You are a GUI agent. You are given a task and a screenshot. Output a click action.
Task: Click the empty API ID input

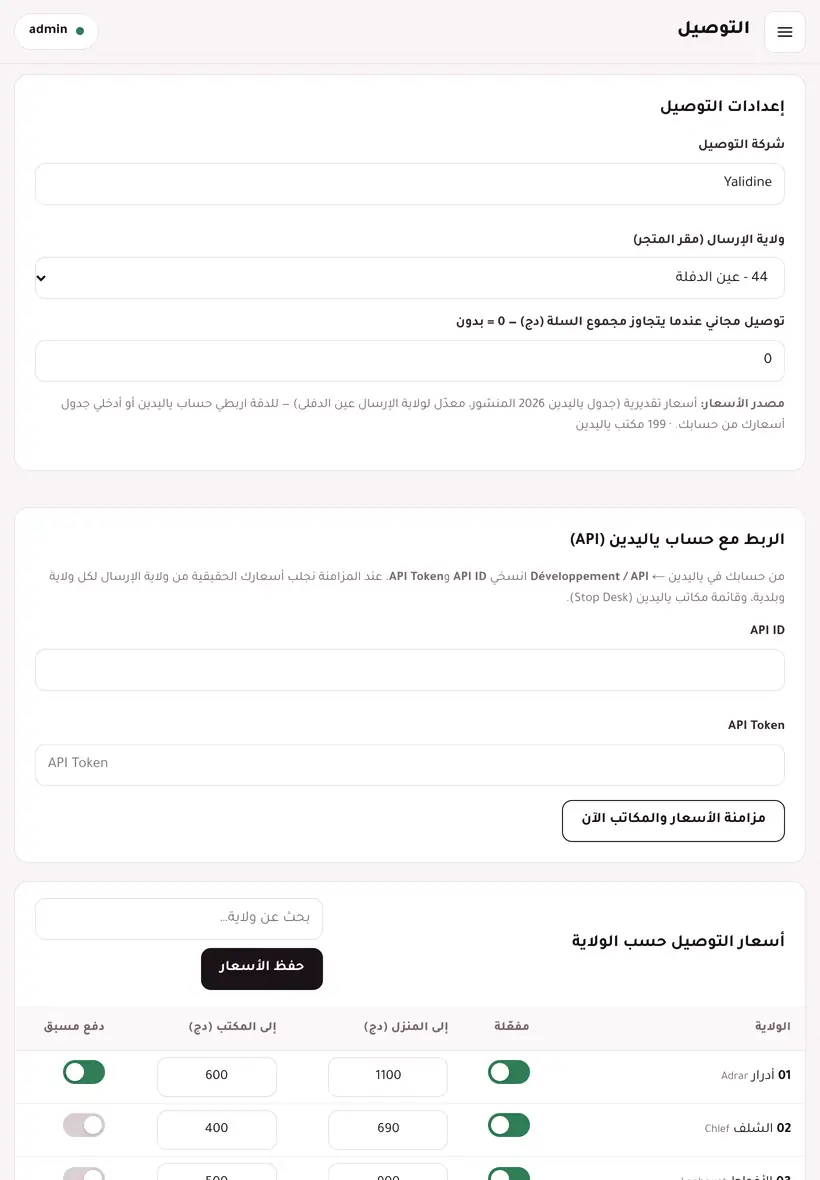[410, 670]
